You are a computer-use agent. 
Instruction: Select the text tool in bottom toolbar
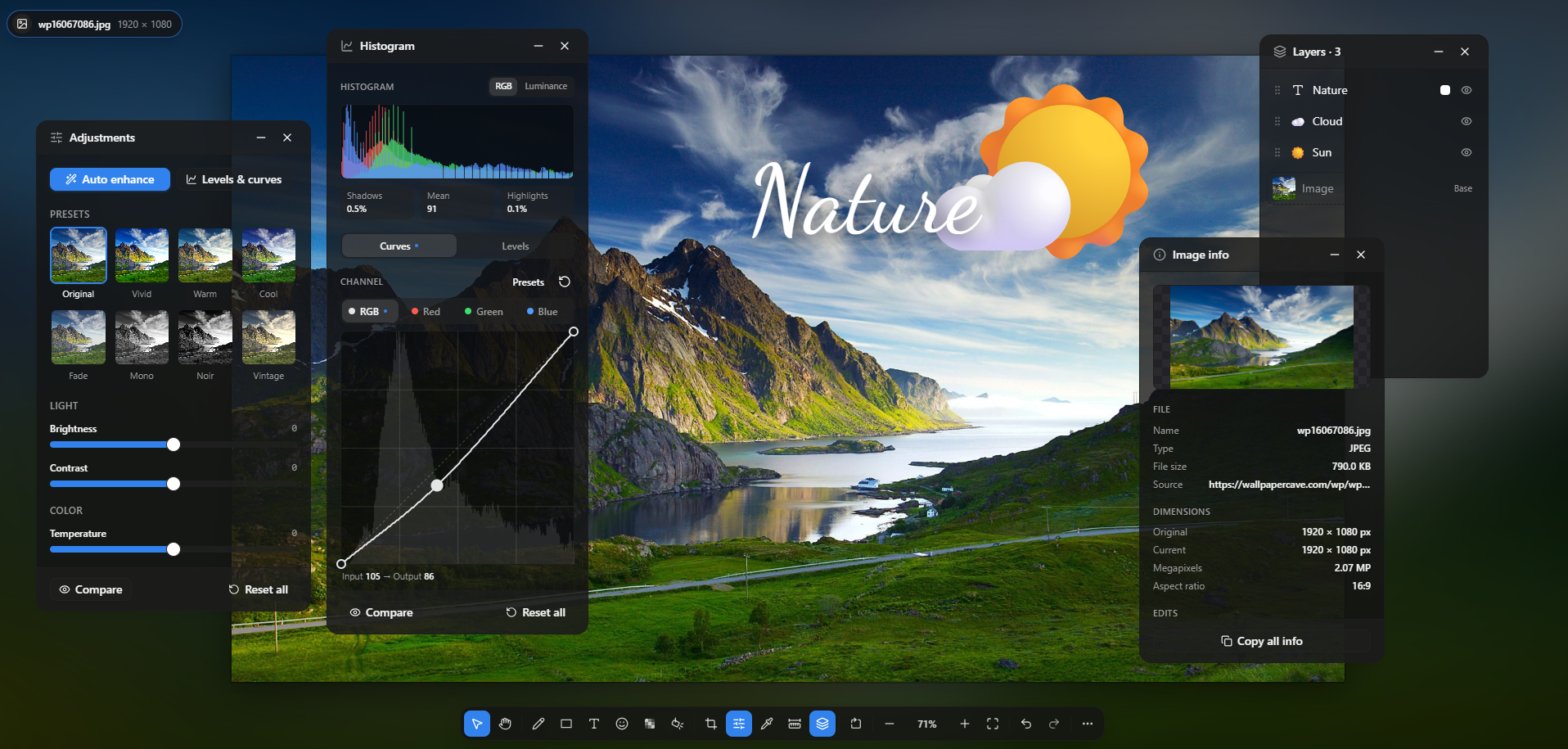click(594, 724)
